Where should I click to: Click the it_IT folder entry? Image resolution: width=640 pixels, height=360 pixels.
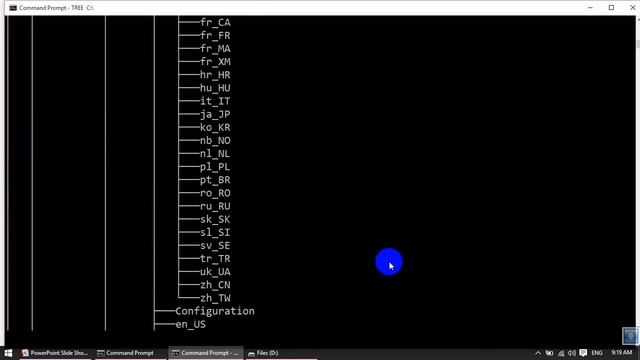pyautogui.click(x=215, y=101)
